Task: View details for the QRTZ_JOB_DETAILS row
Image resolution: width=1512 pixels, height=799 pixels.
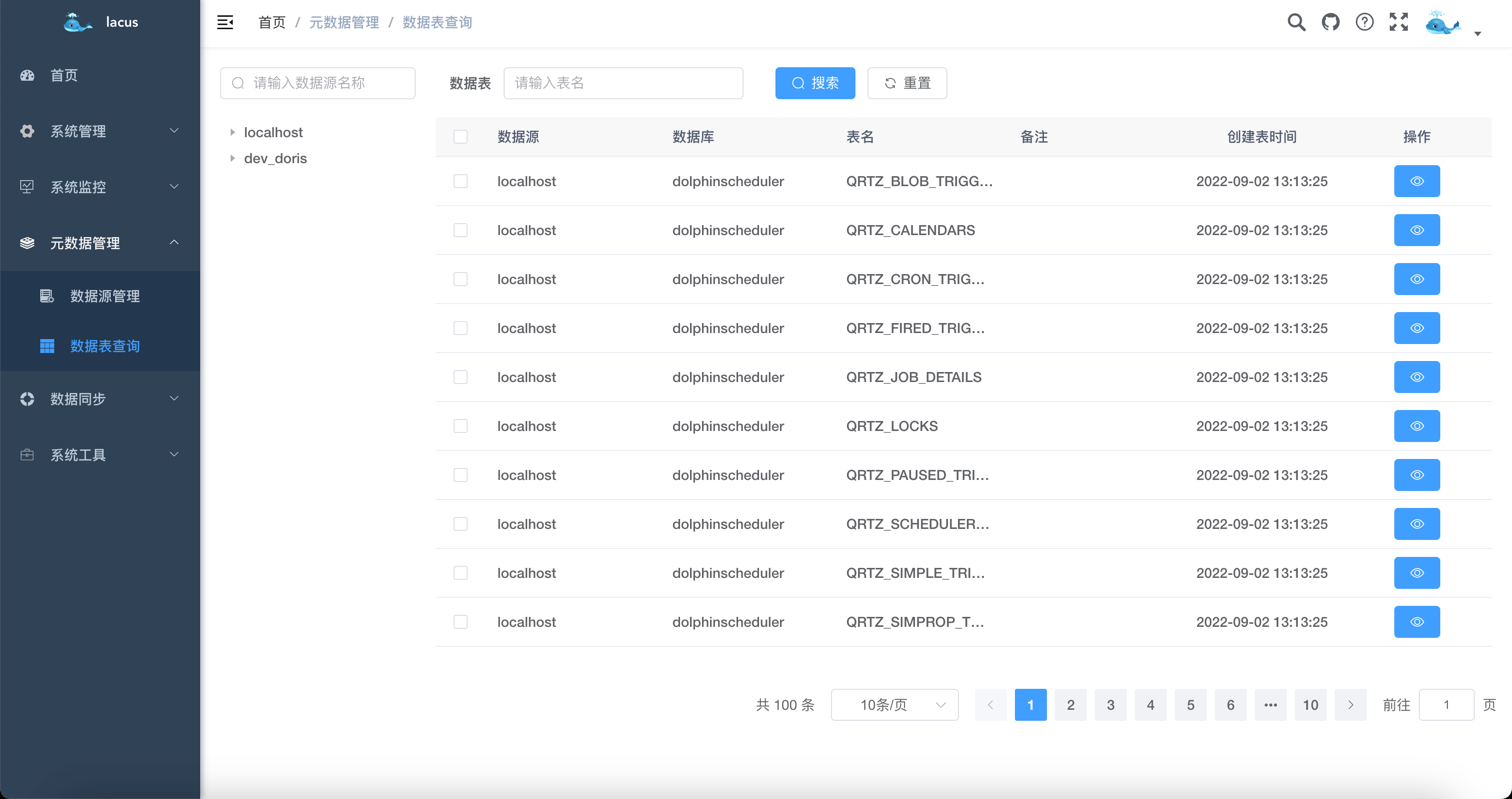Action: click(x=1417, y=377)
